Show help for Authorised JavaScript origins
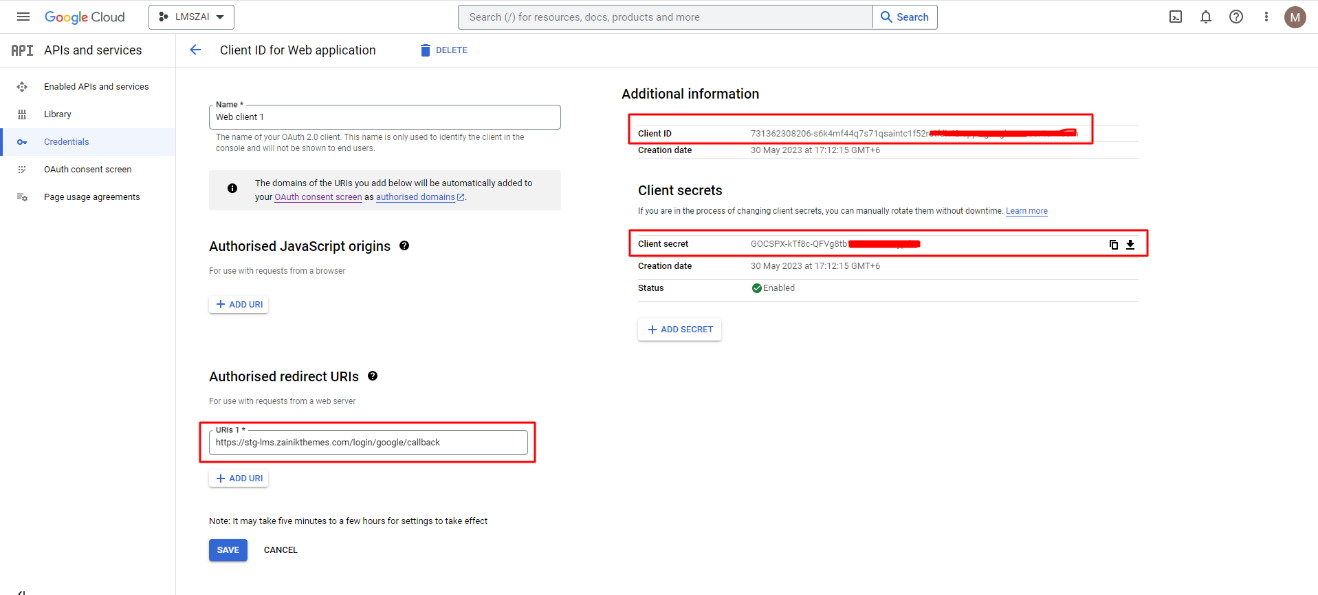 click(x=404, y=245)
